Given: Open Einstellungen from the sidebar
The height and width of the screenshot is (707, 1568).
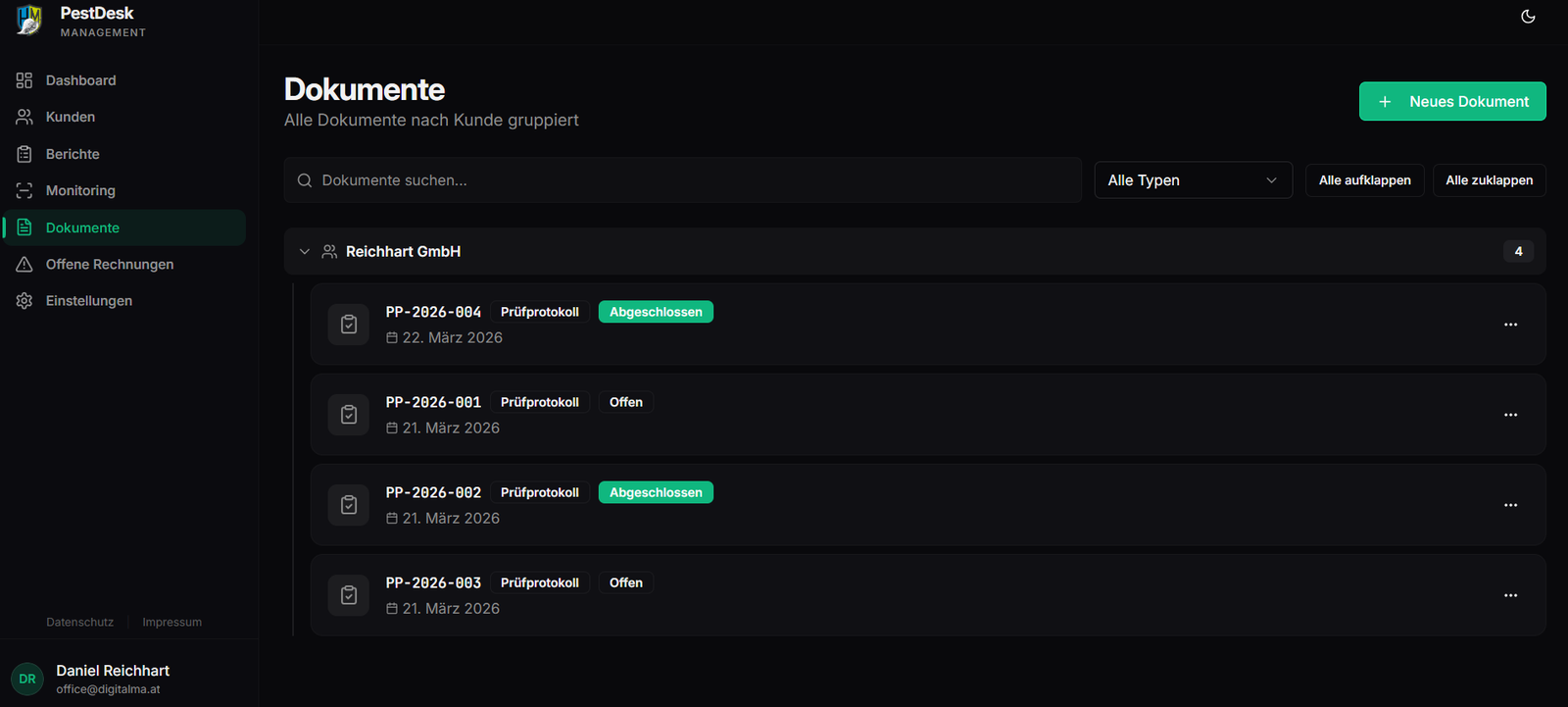Looking at the screenshot, I should [88, 301].
